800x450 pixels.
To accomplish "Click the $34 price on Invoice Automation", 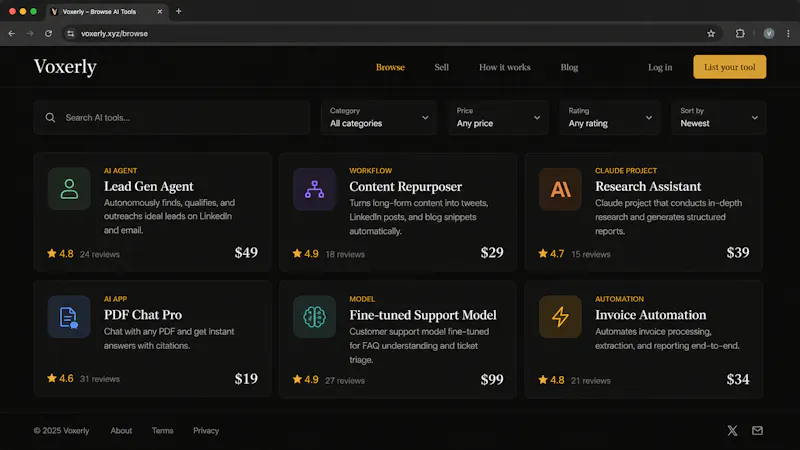I will [738, 380].
